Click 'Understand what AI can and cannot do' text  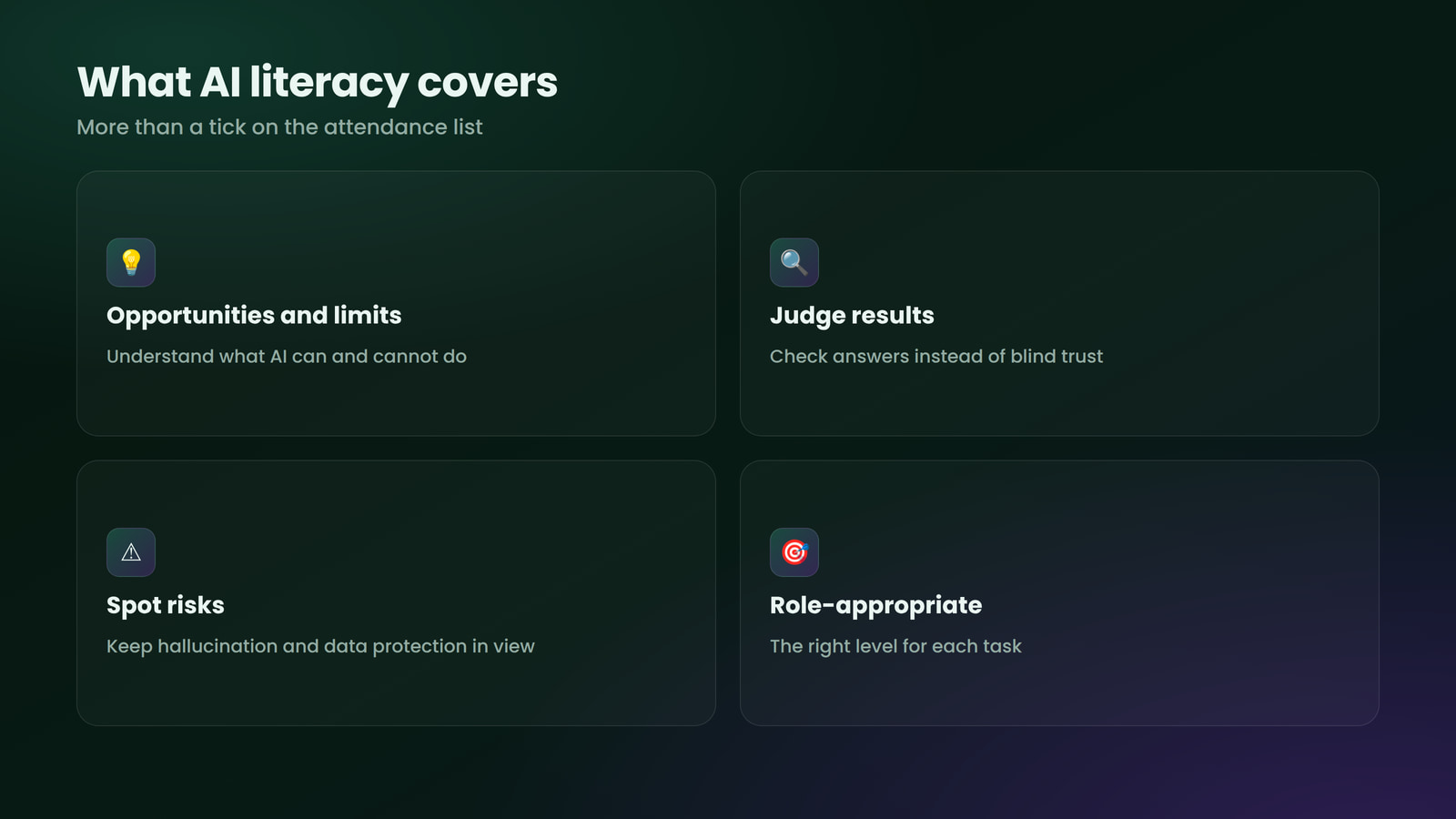[287, 357]
